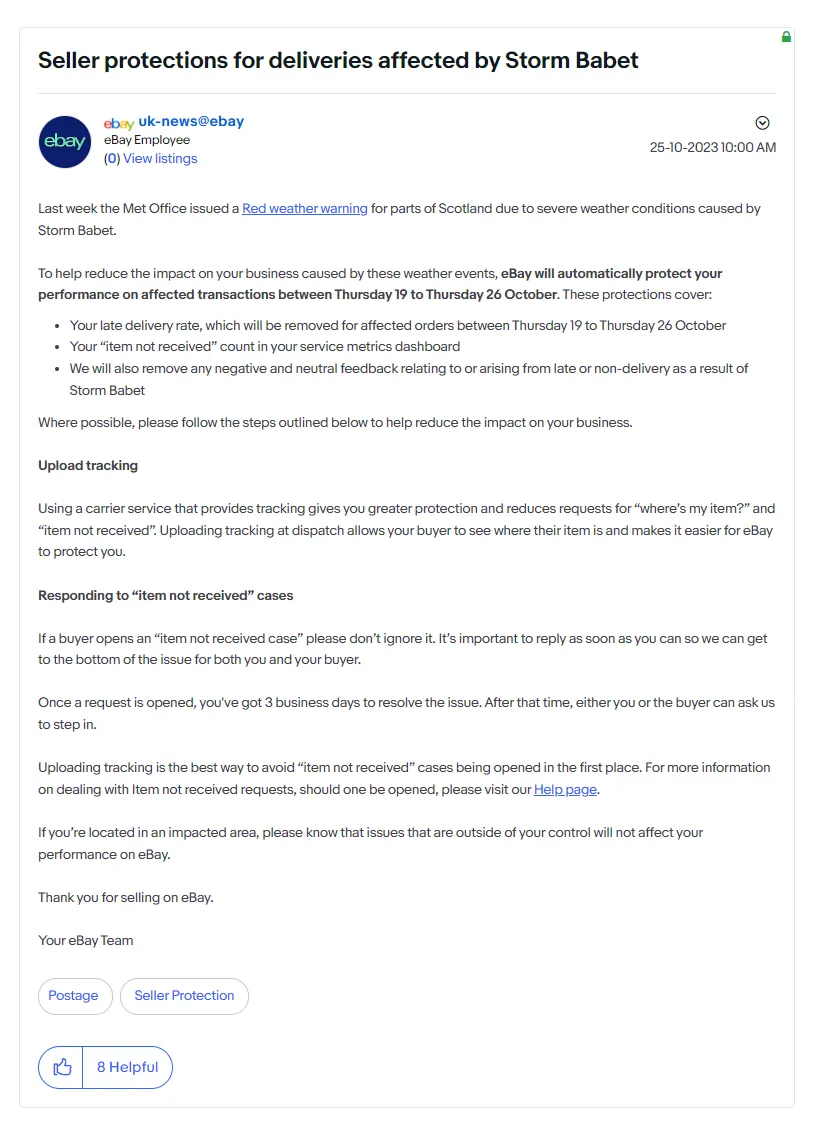Image resolution: width=817 pixels, height=1129 pixels.
Task: Click the Thank you for selling line
Action: click(126, 897)
